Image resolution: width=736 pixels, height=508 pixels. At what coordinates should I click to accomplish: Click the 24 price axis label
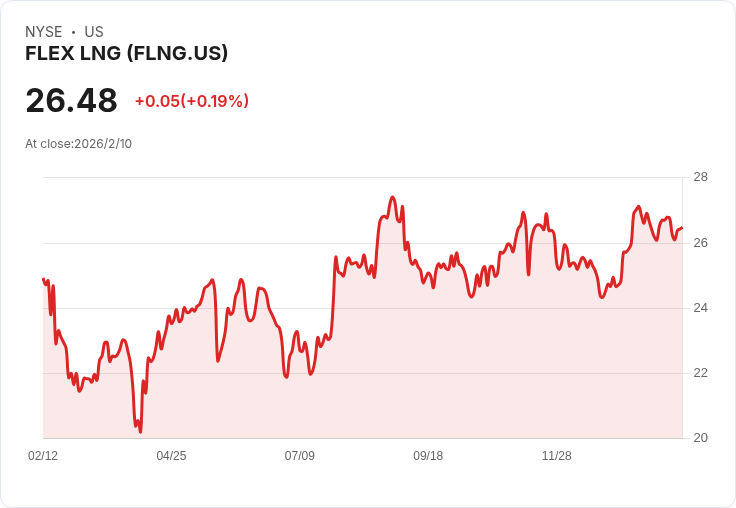click(700, 308)
